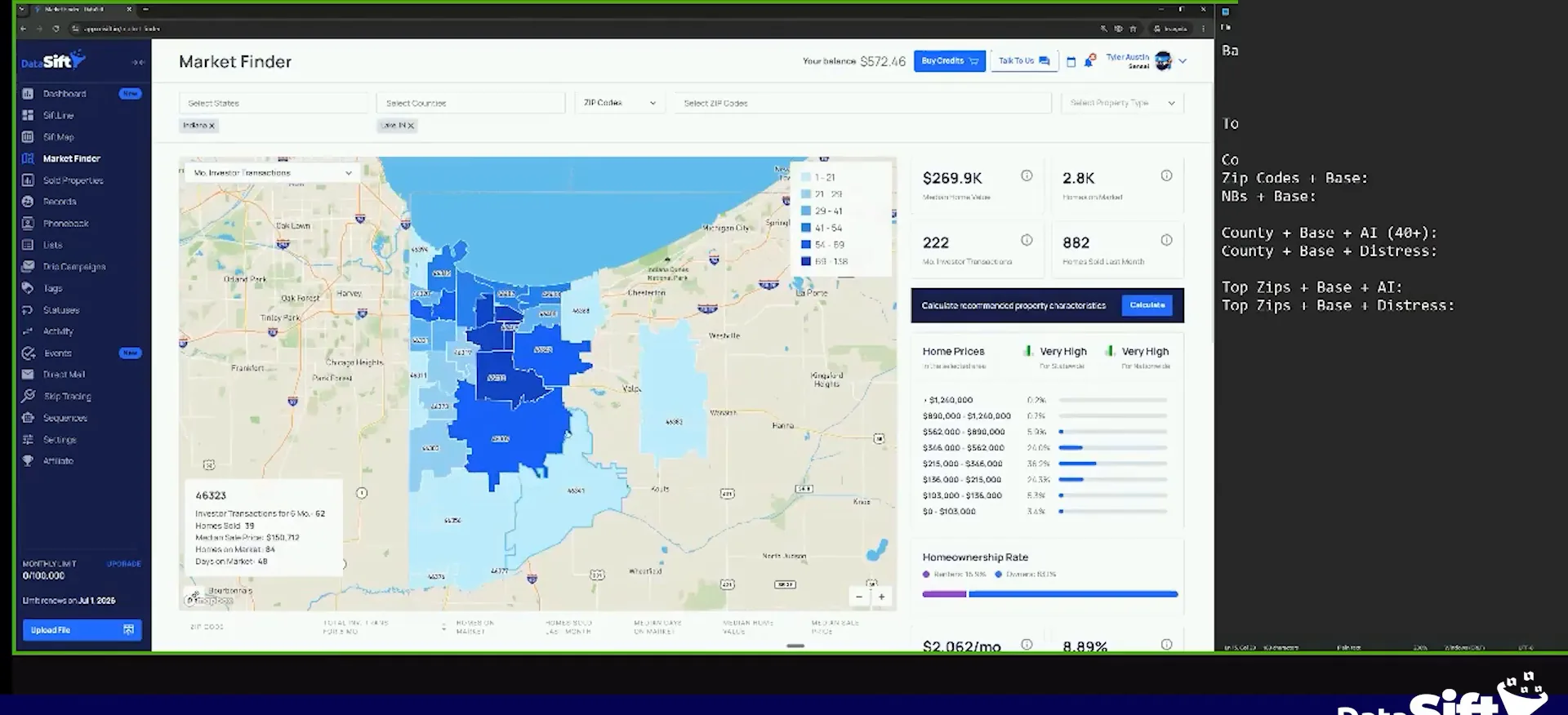Click the Sold Properties icon in the sidebar
Viewport: 1568px width, 715px height.
click(28, 180)
